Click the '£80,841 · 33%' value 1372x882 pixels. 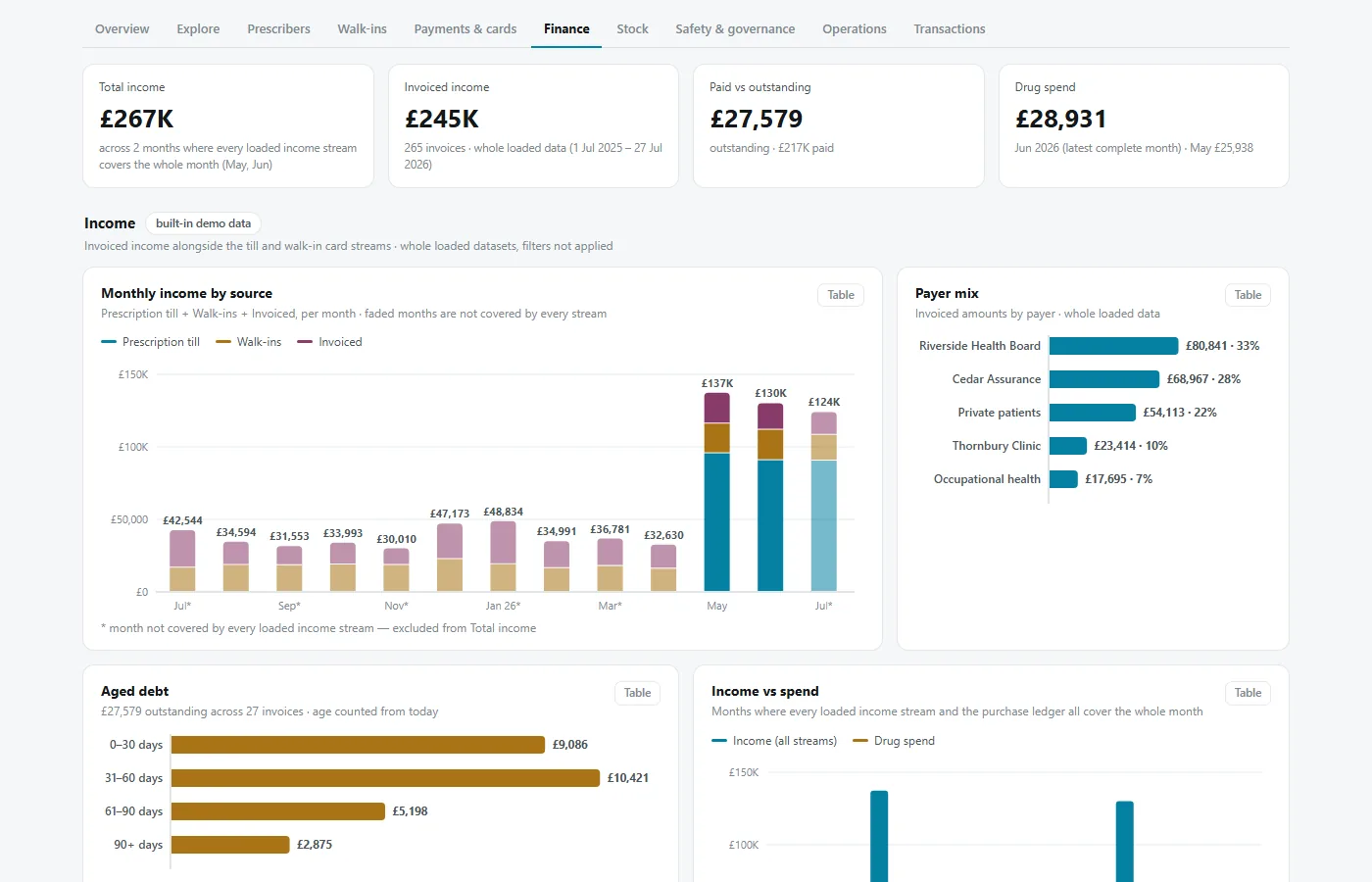[1222, 346]
